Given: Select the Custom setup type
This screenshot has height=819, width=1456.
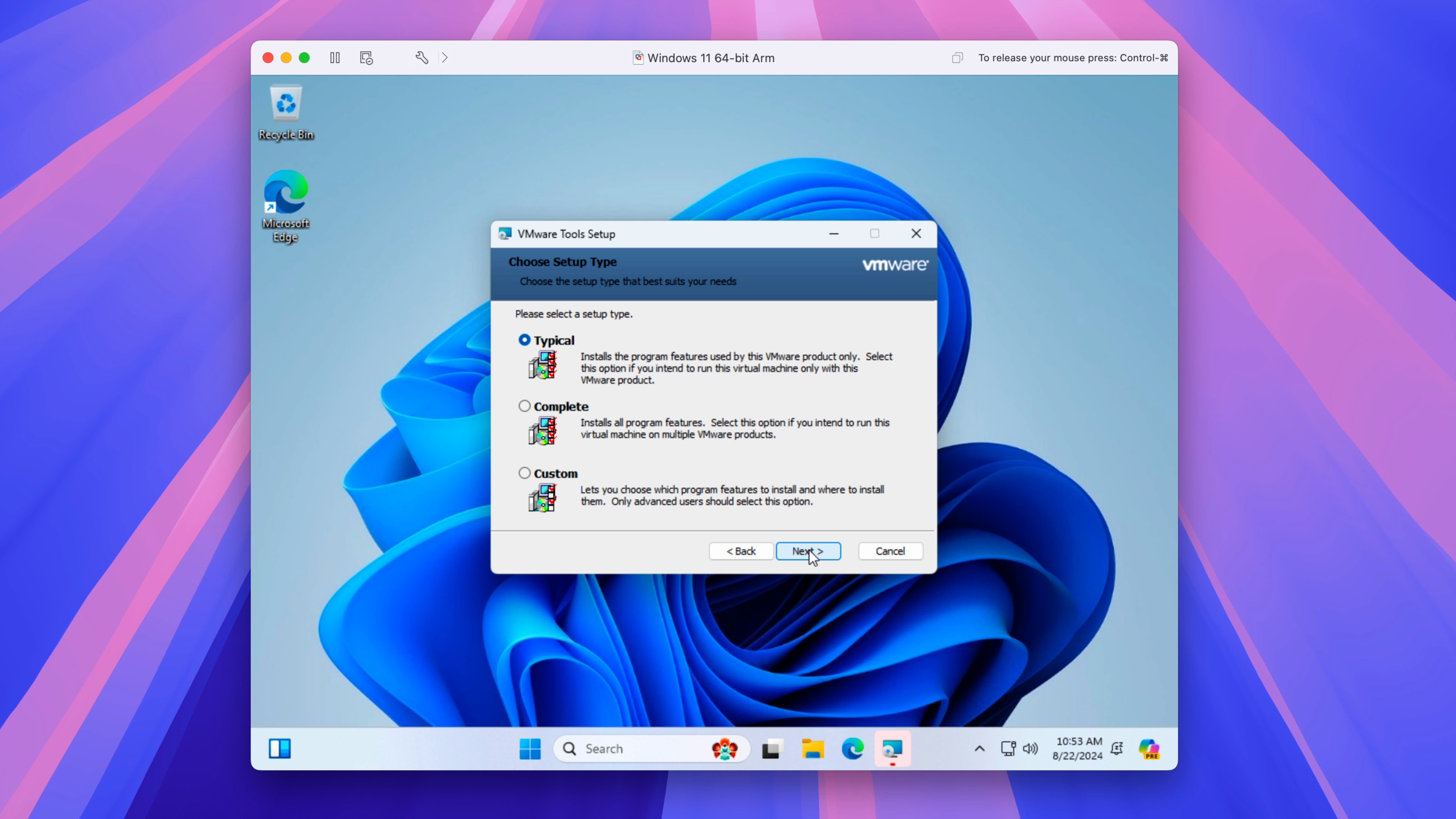Looking at the screenshot, I should [x=524, y=472].
